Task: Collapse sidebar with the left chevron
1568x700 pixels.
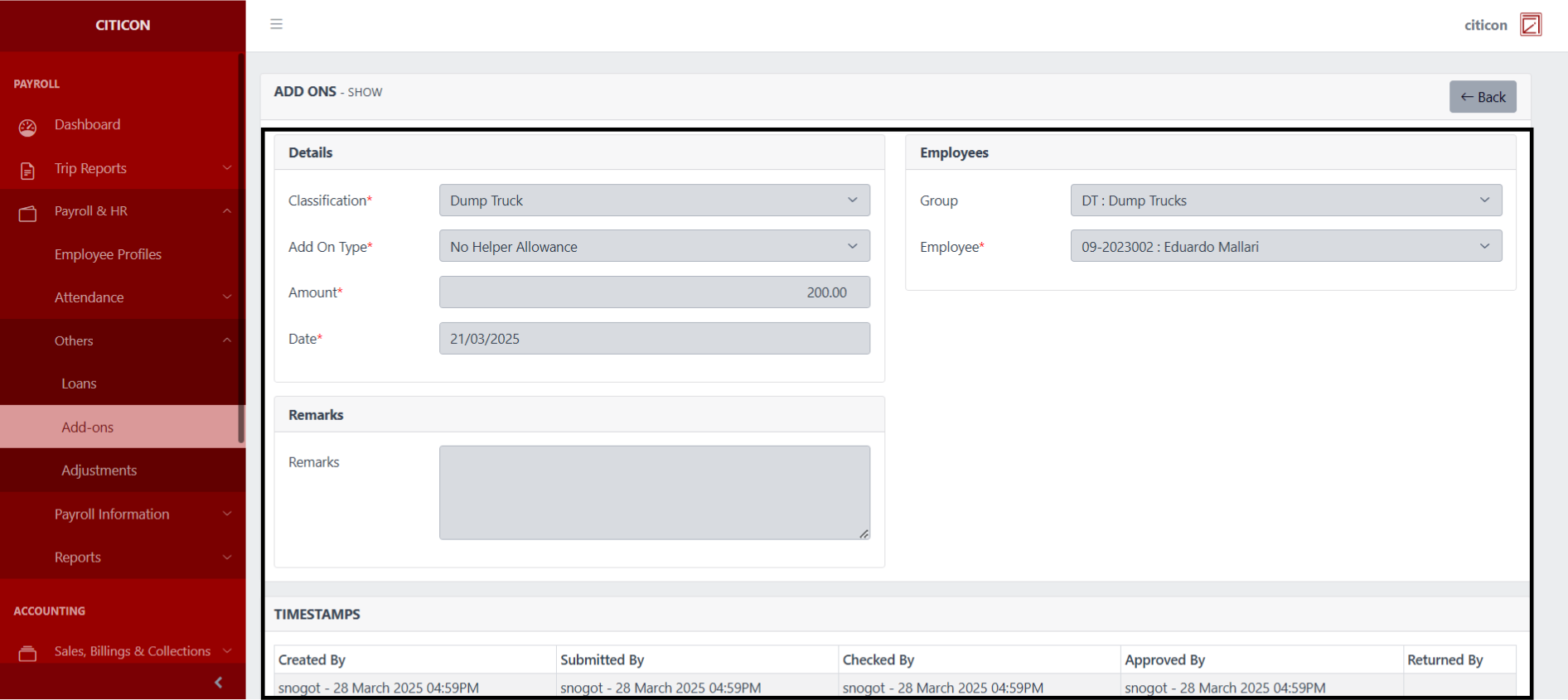Action: coord(218,683)
